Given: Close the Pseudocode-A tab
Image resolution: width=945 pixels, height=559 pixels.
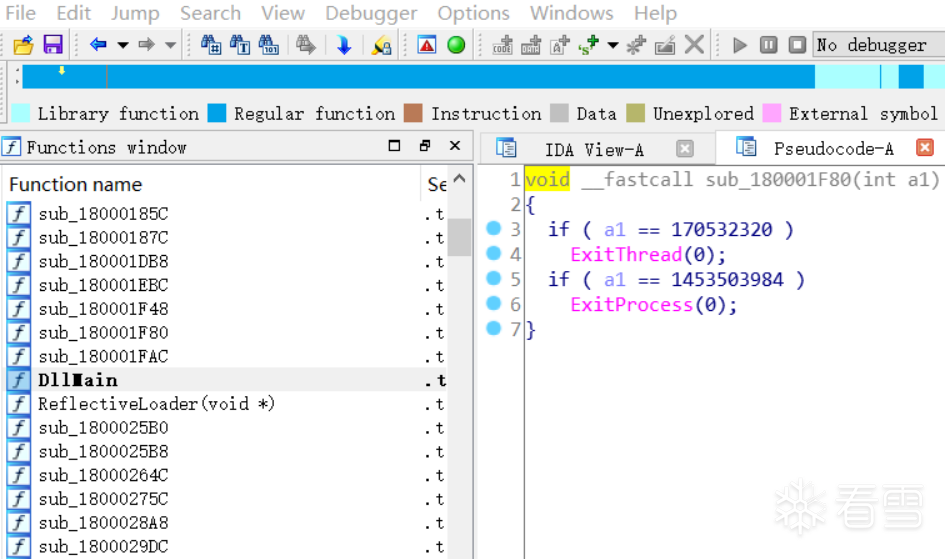Looking at the screenshot, I should 925,147.
